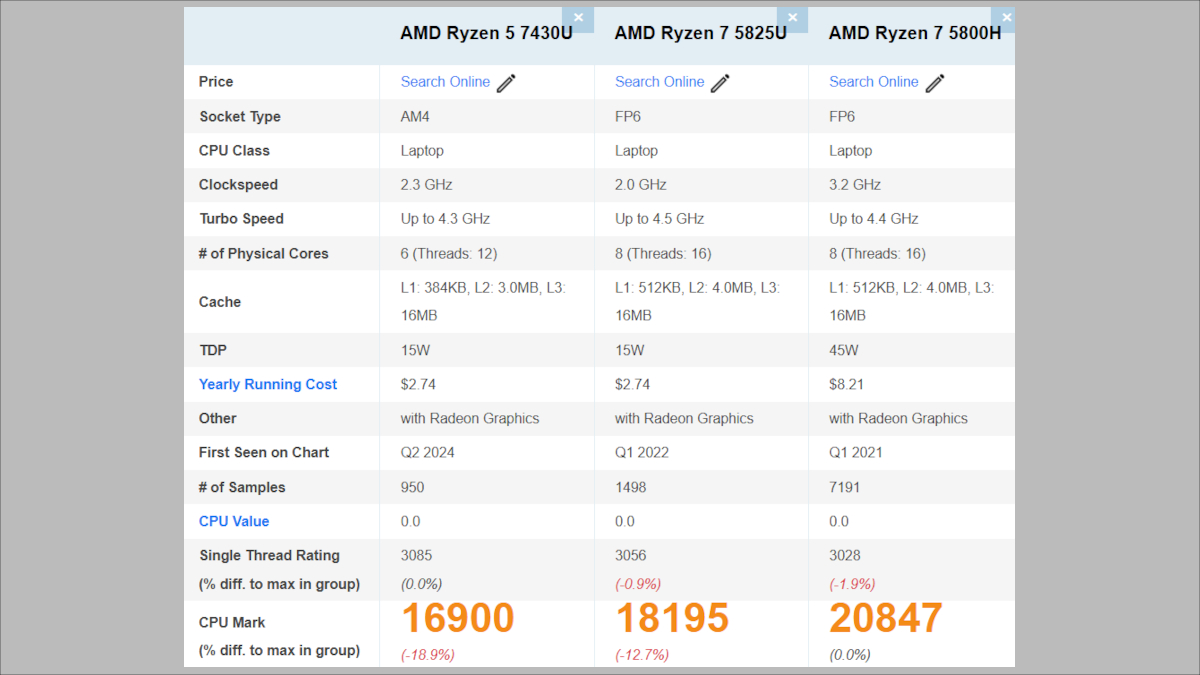The width and height of the screenshot is (1200, 675).
Task: Search Online for Ryzen 7 5825U price
Action: pyautogui.click(x=659, y=82)
